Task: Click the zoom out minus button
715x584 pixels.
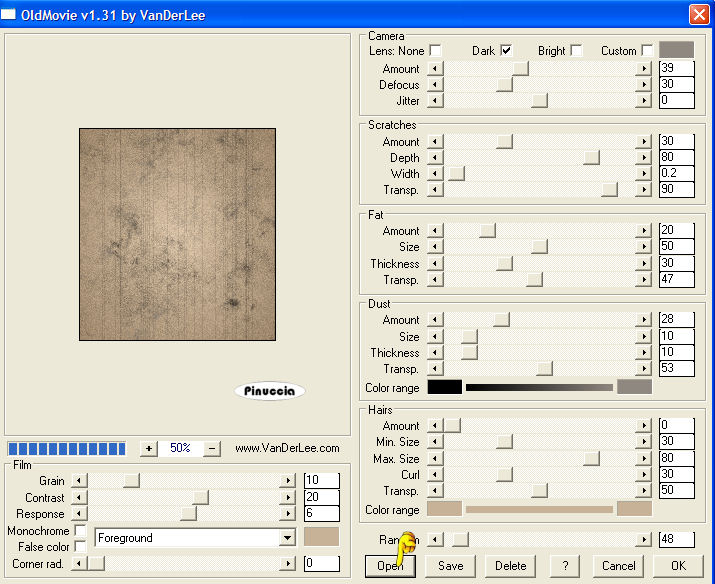Action: [x=211, y=449]
